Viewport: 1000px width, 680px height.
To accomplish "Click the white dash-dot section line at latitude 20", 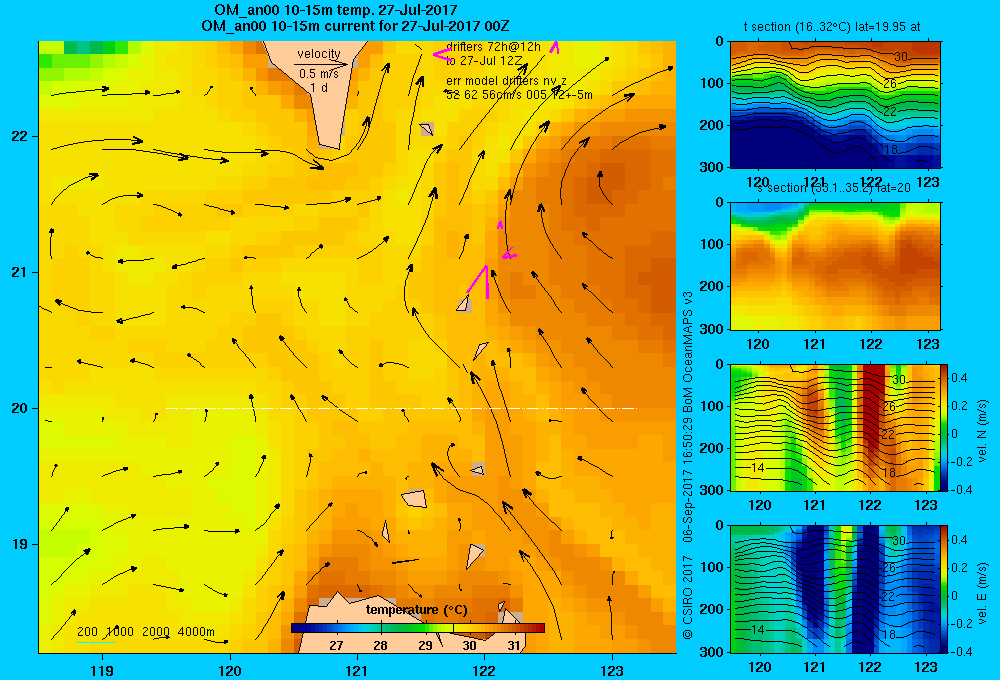I will pos(401,408).
